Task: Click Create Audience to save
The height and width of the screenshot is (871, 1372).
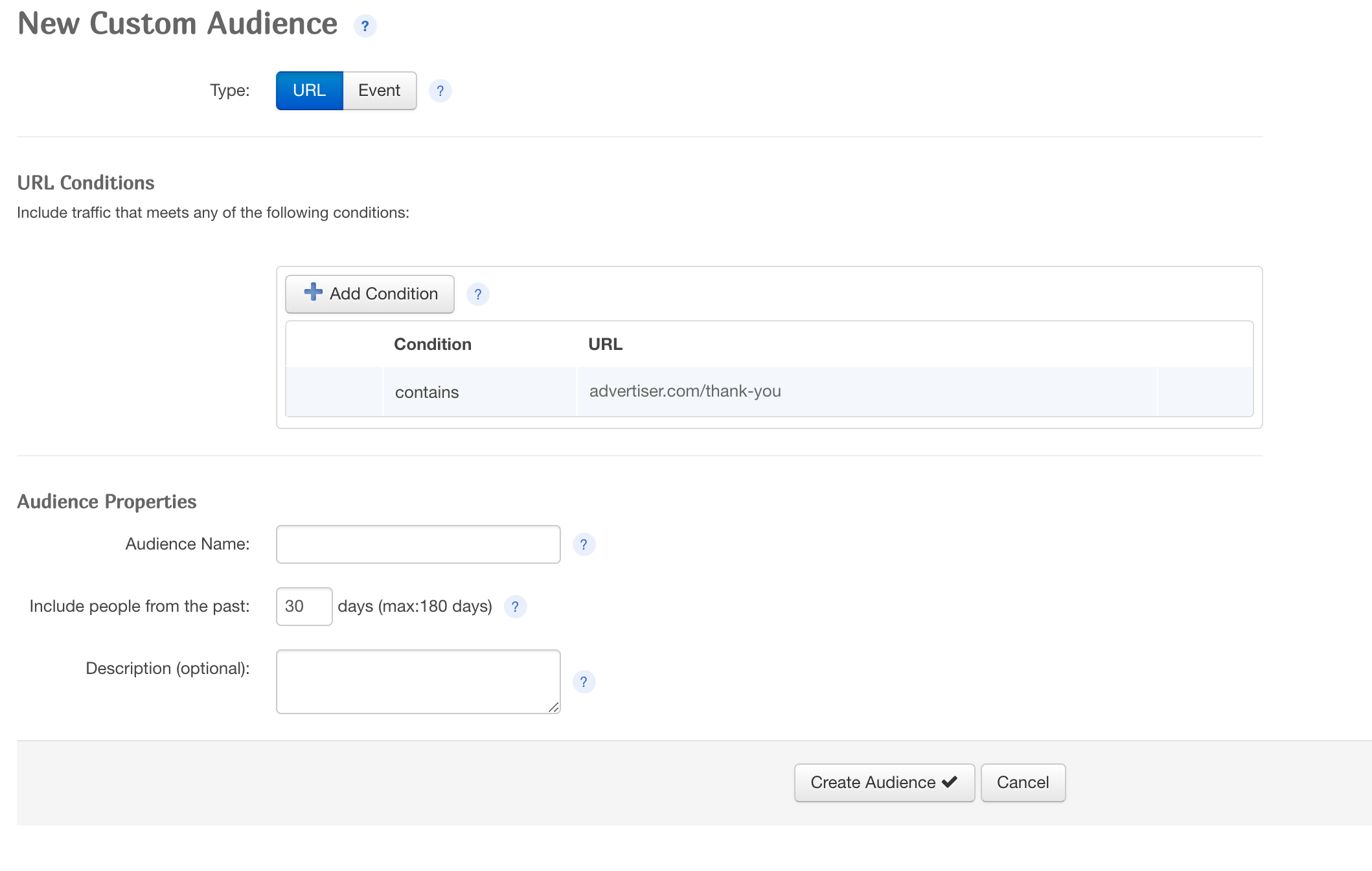Action: tap(884, 783)
